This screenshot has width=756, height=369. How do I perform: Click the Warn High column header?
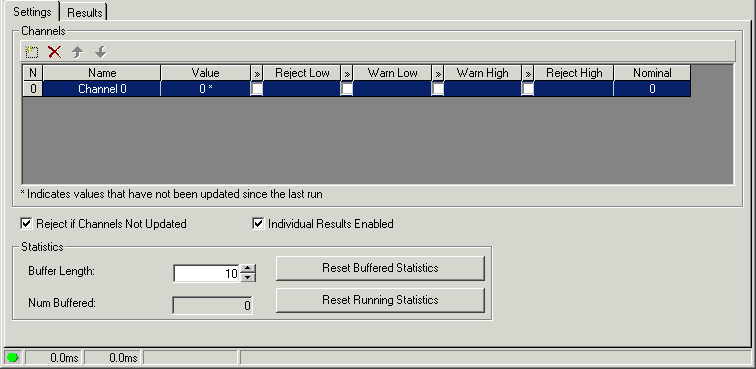point(483,73)
